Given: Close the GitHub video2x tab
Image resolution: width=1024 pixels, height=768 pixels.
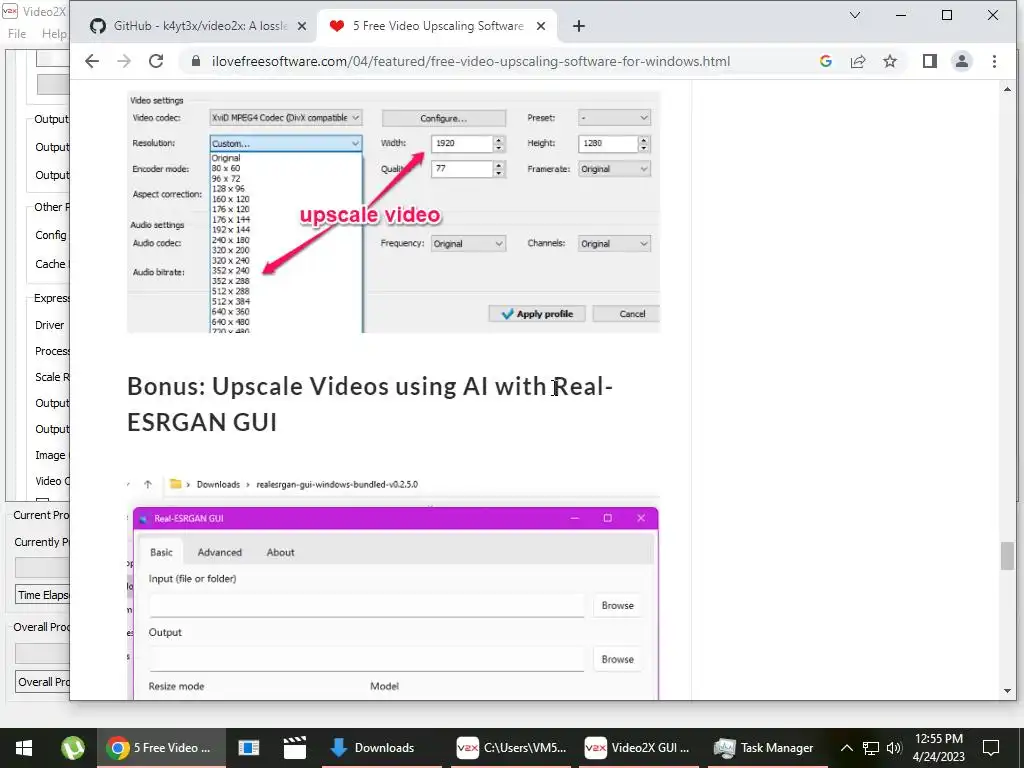Looking at the screenshot, I should point(302,26).
